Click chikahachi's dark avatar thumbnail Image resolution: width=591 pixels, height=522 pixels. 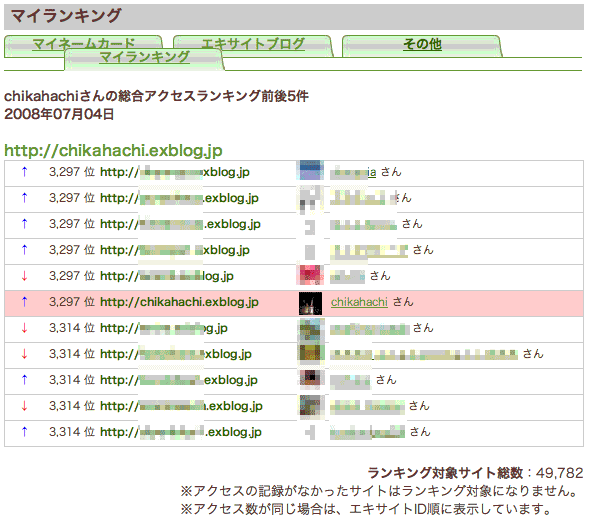310,303
